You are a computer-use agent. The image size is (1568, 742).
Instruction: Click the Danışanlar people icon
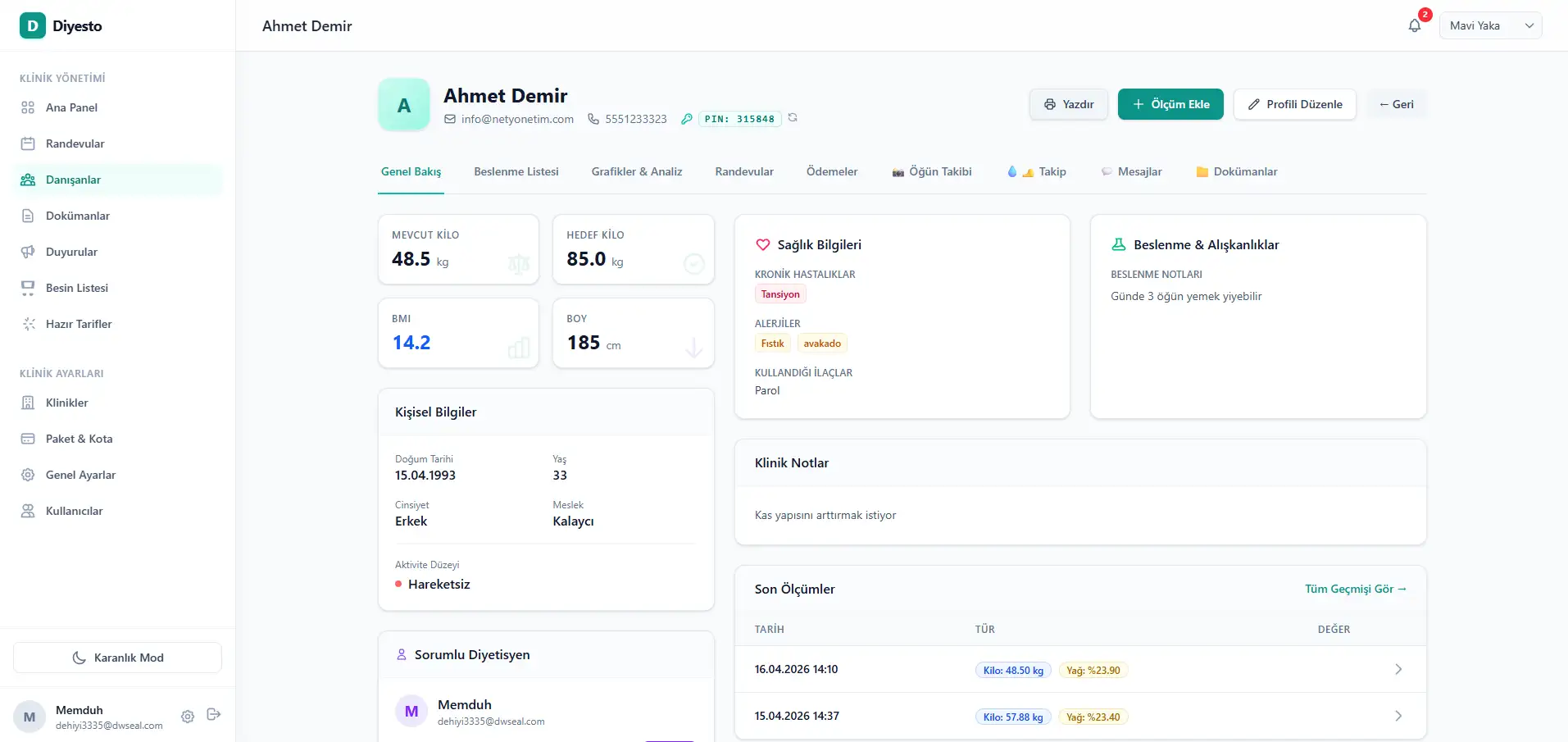[28, 180]
